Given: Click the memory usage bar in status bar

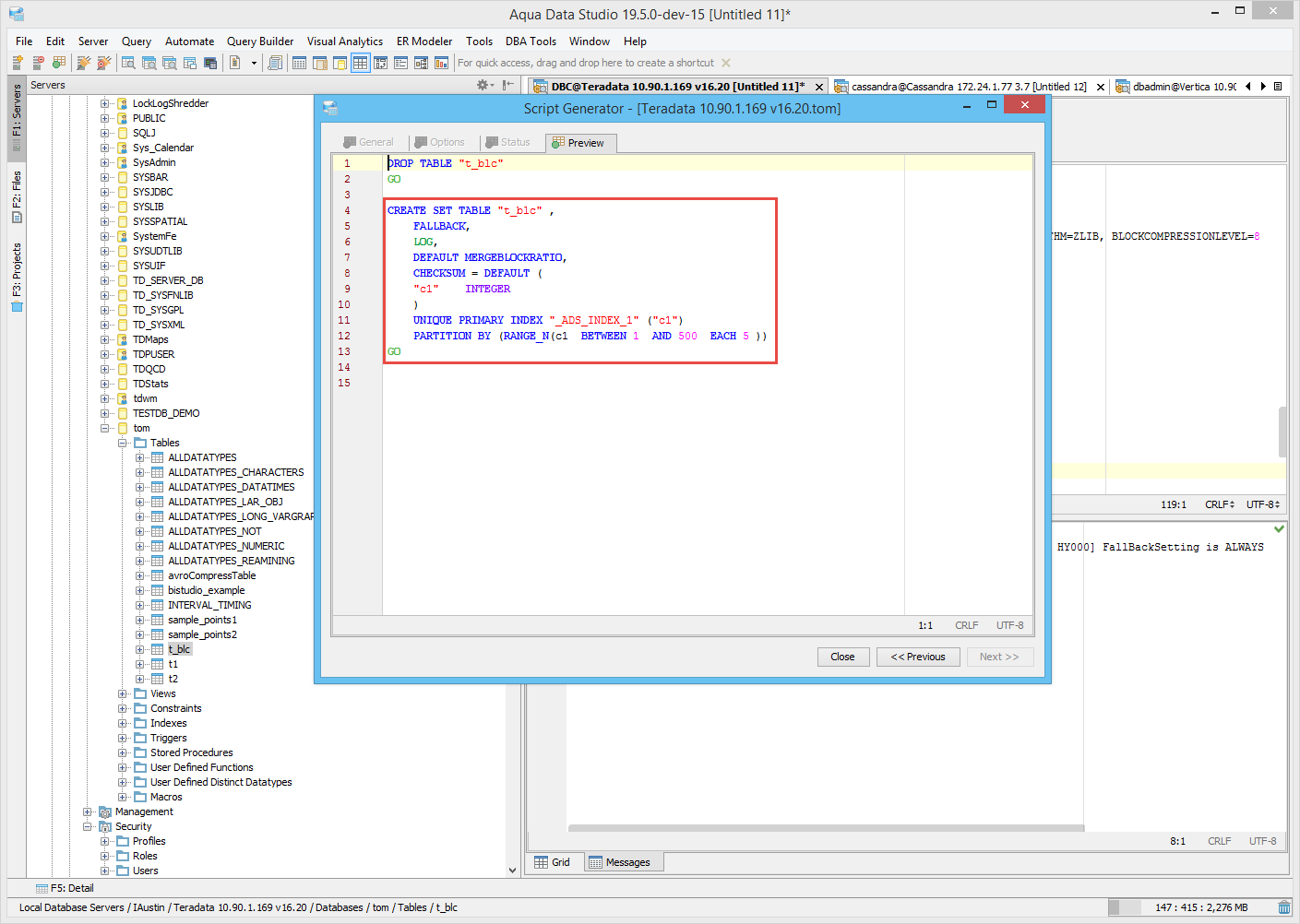Looking at the screenshot, I should tap(1191, 907).
